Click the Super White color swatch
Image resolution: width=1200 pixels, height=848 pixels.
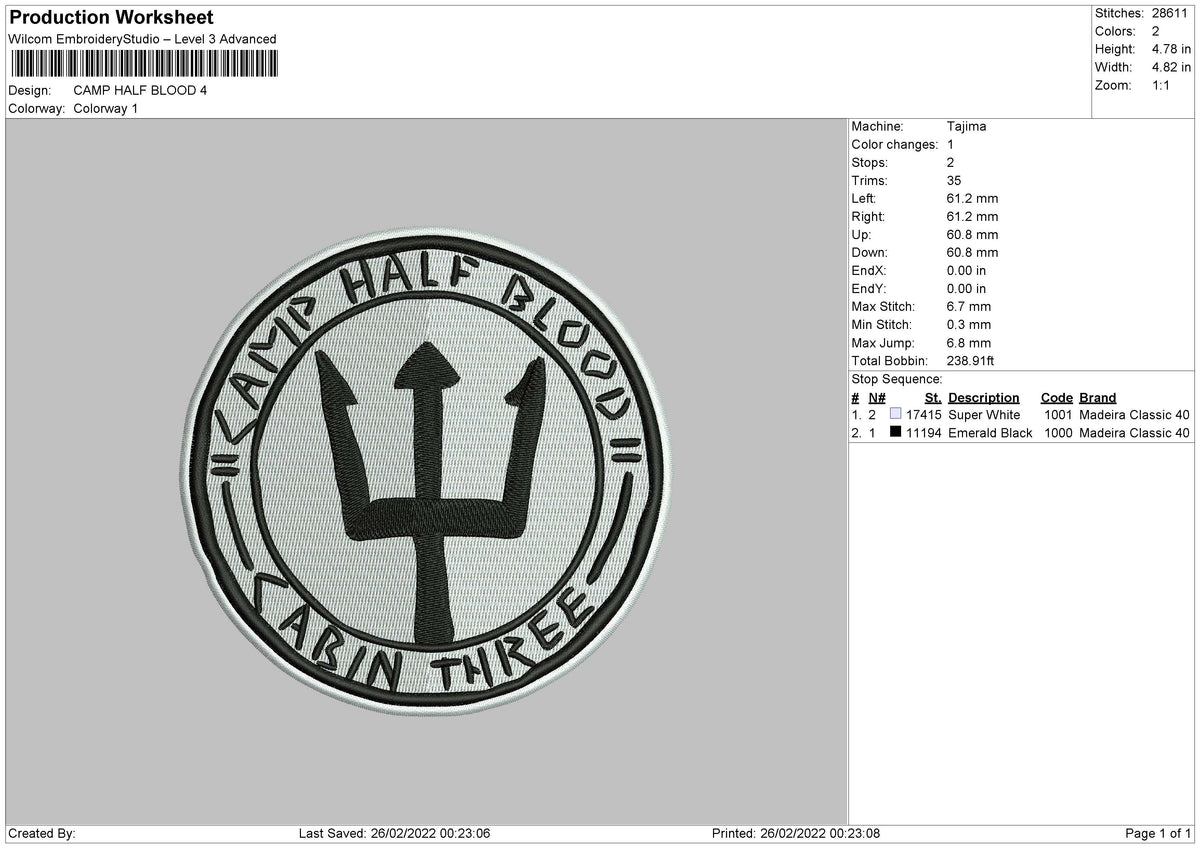click(895, 414)
